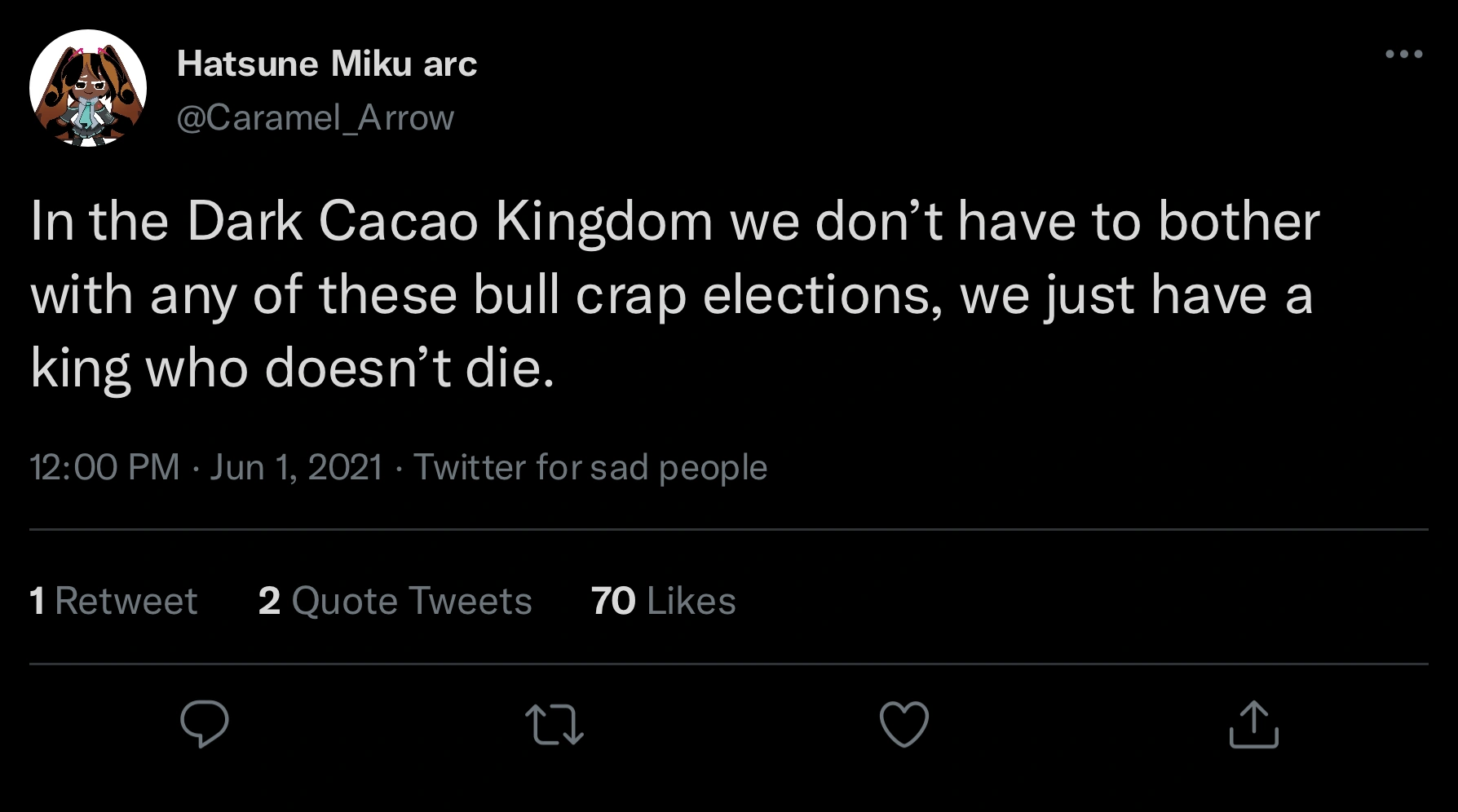Click the phrase king who doesn't die
The width and height of the screenshot is (1458, 812).
(292, 368)
